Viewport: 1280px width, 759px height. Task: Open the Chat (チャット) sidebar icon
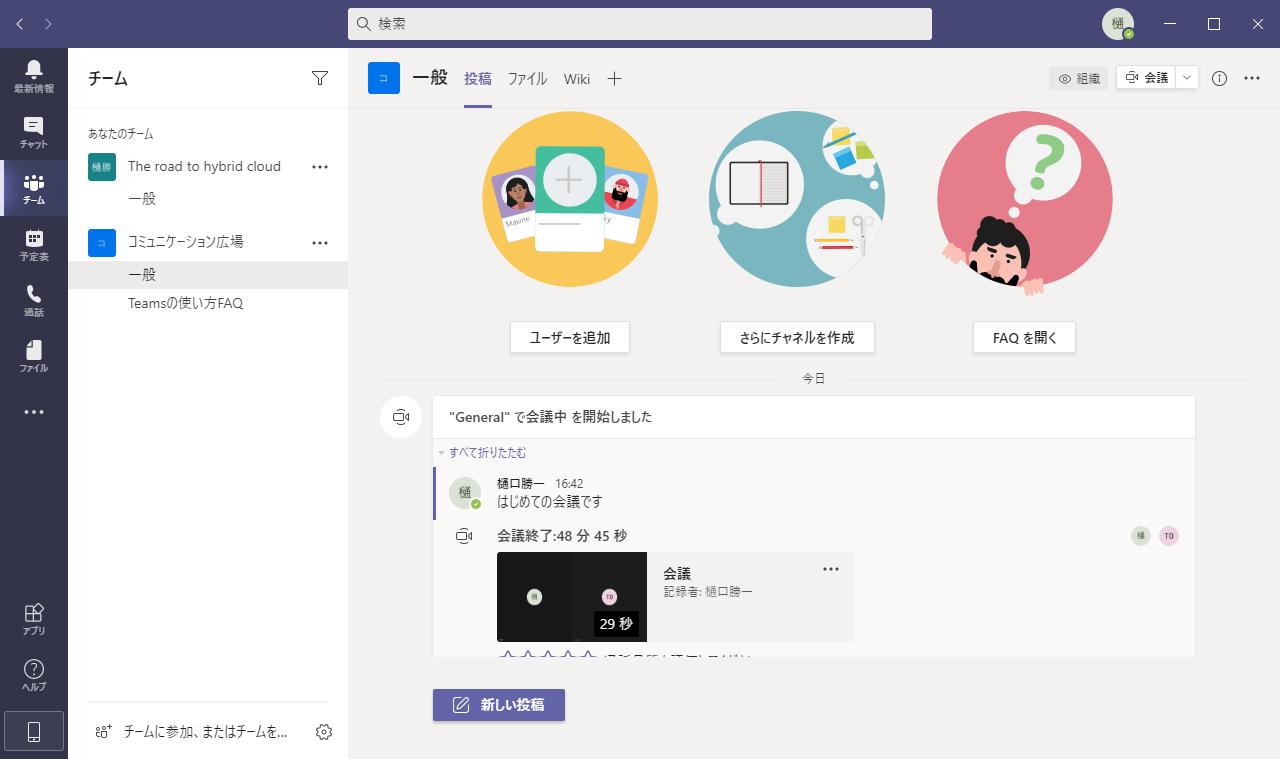click(x=34, y=132)
